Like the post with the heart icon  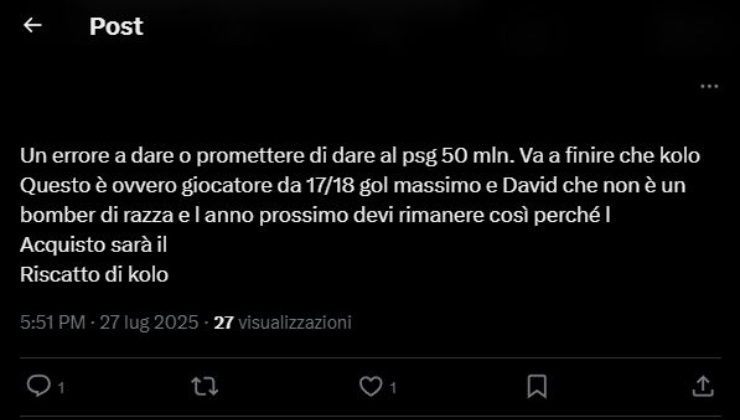[x=371, y=386]
